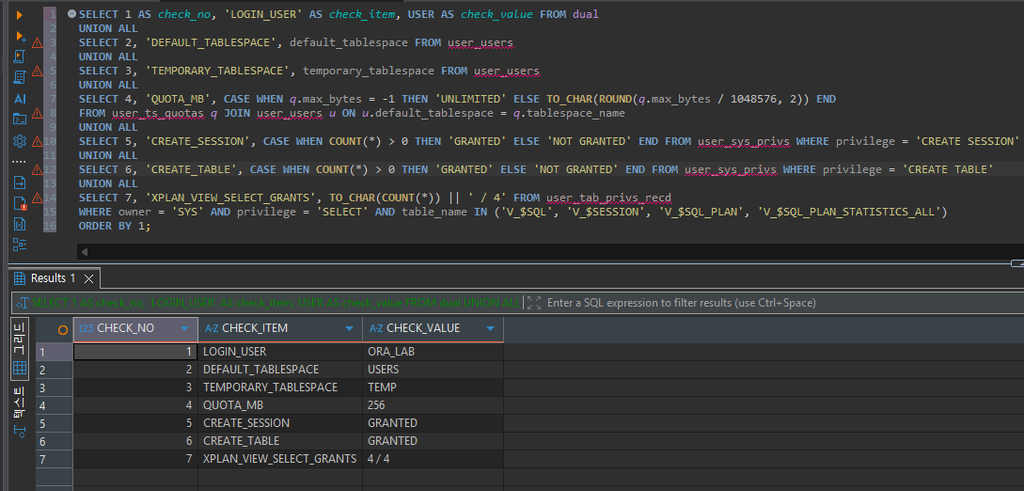Open CHECK_ITEM column filter dropdown
The width and height of the screenshot is (1024, 491).
tap(349, 328)
